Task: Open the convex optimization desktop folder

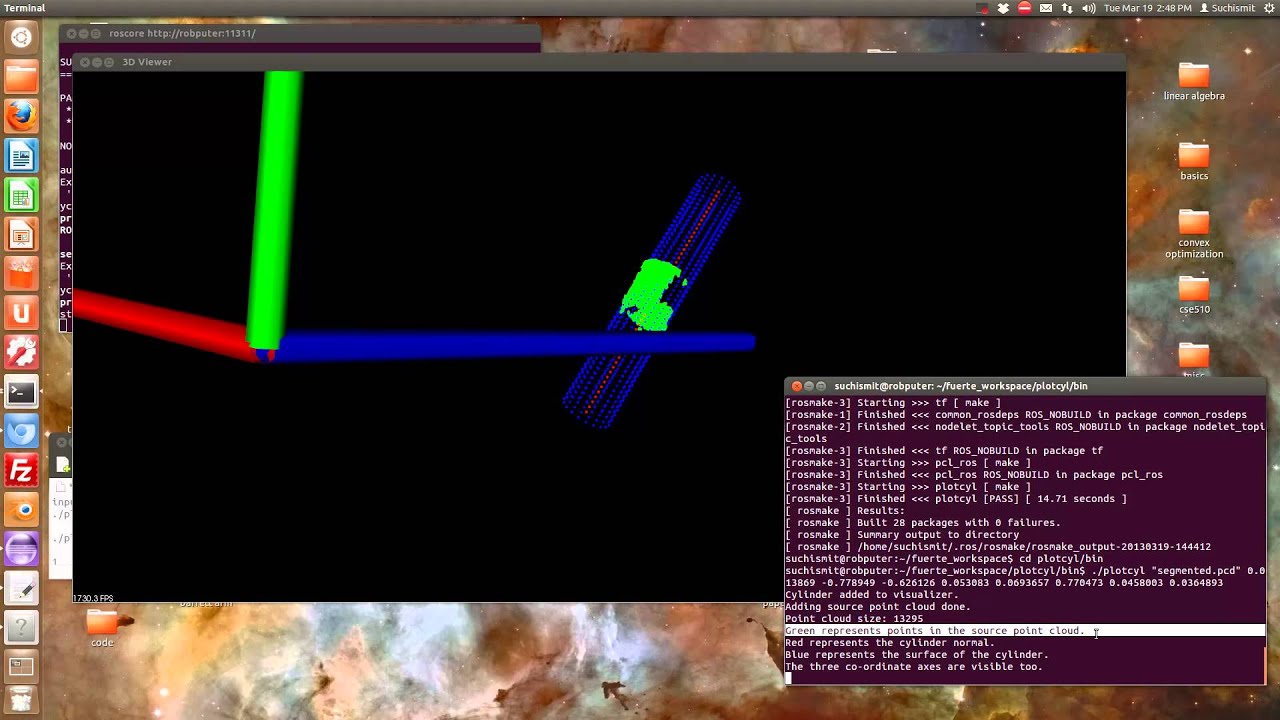Action: click(x=1194, y=235)
